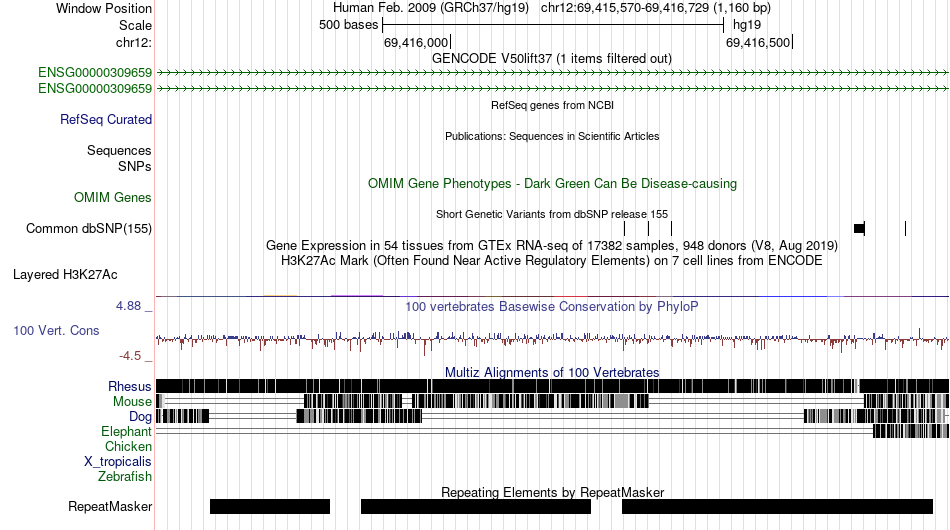Click the Mouse alignment block in the middle
950x530 pixels.
coord(530,401)
